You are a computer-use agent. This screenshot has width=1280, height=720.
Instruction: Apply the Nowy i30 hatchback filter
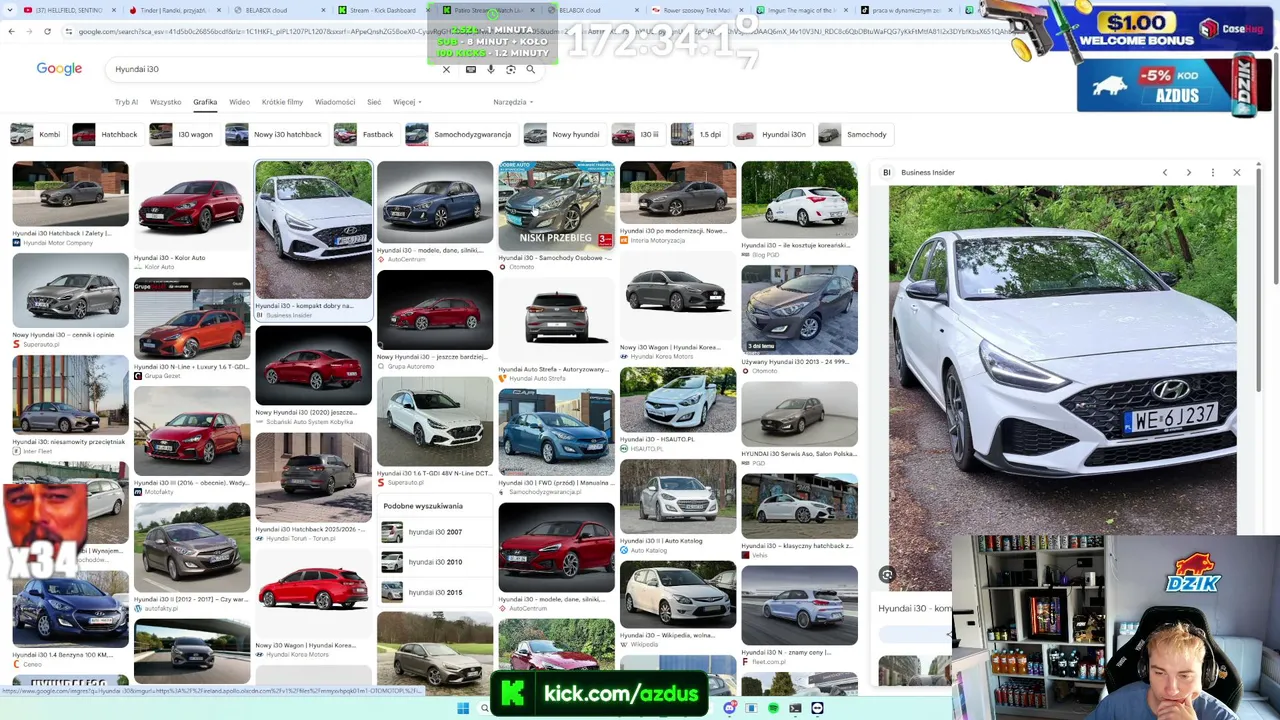[x=275, y=134]
